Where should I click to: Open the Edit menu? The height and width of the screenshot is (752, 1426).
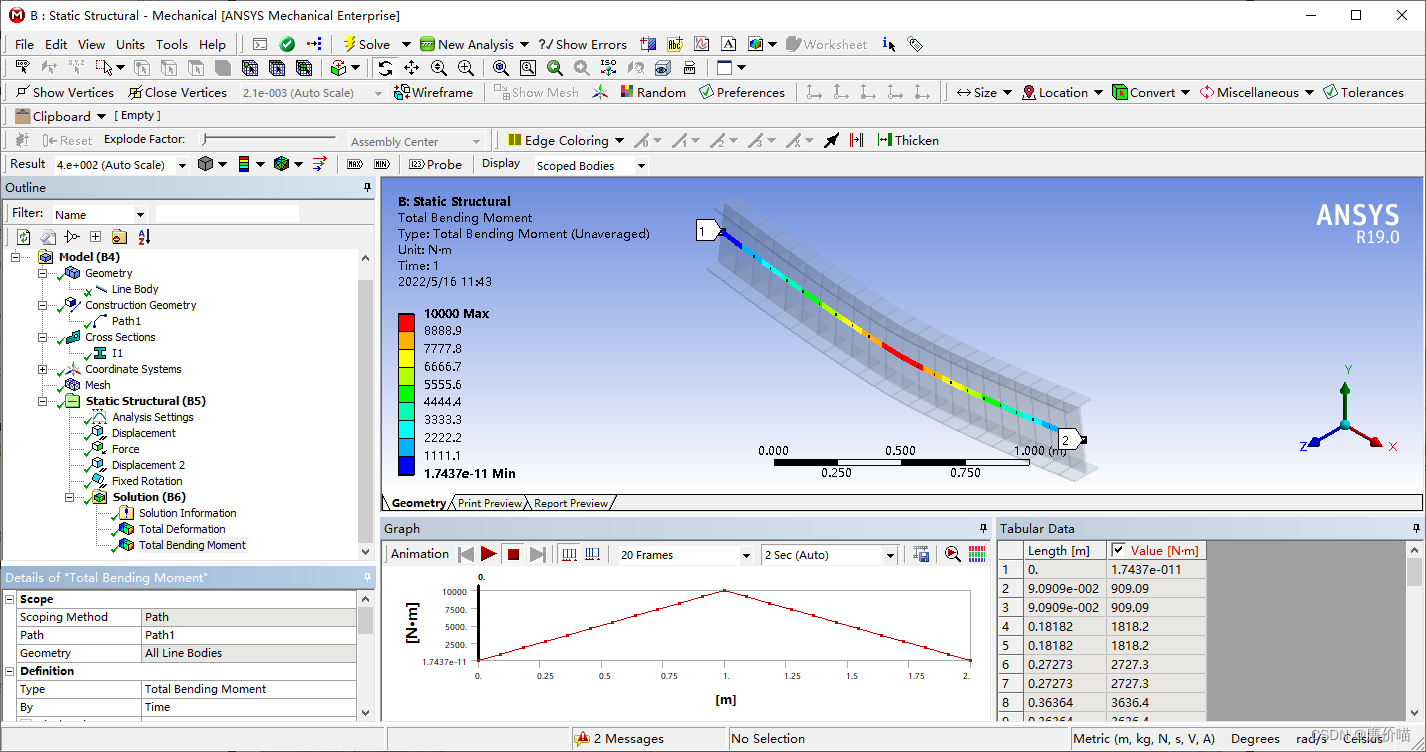pos(56,44)
